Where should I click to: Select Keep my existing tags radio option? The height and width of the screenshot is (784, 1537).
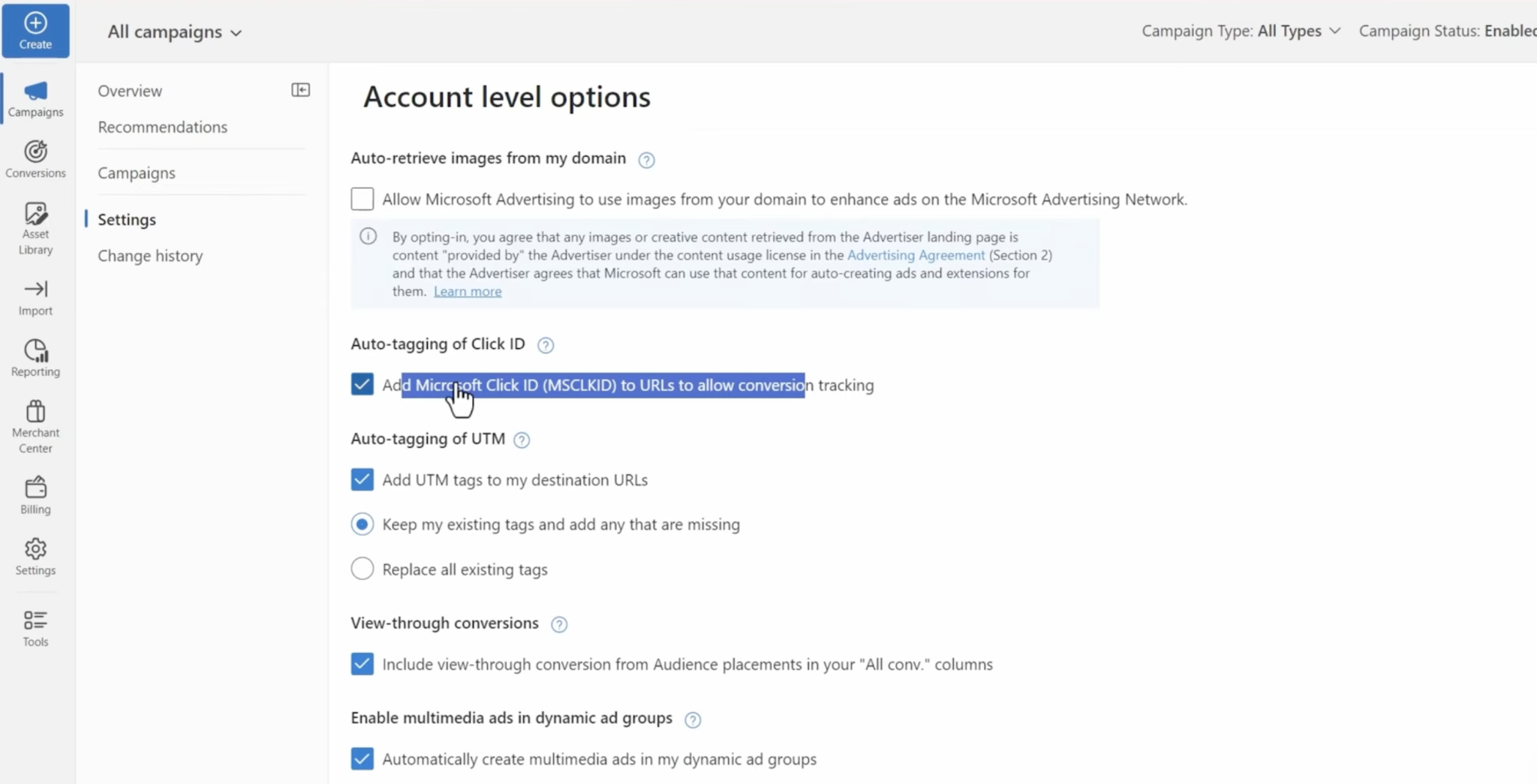362,524
